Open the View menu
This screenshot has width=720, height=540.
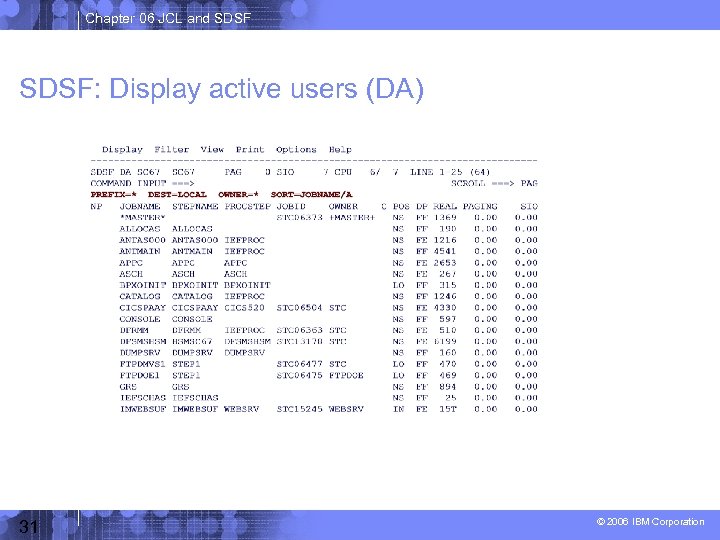click(x=212, y=149)
